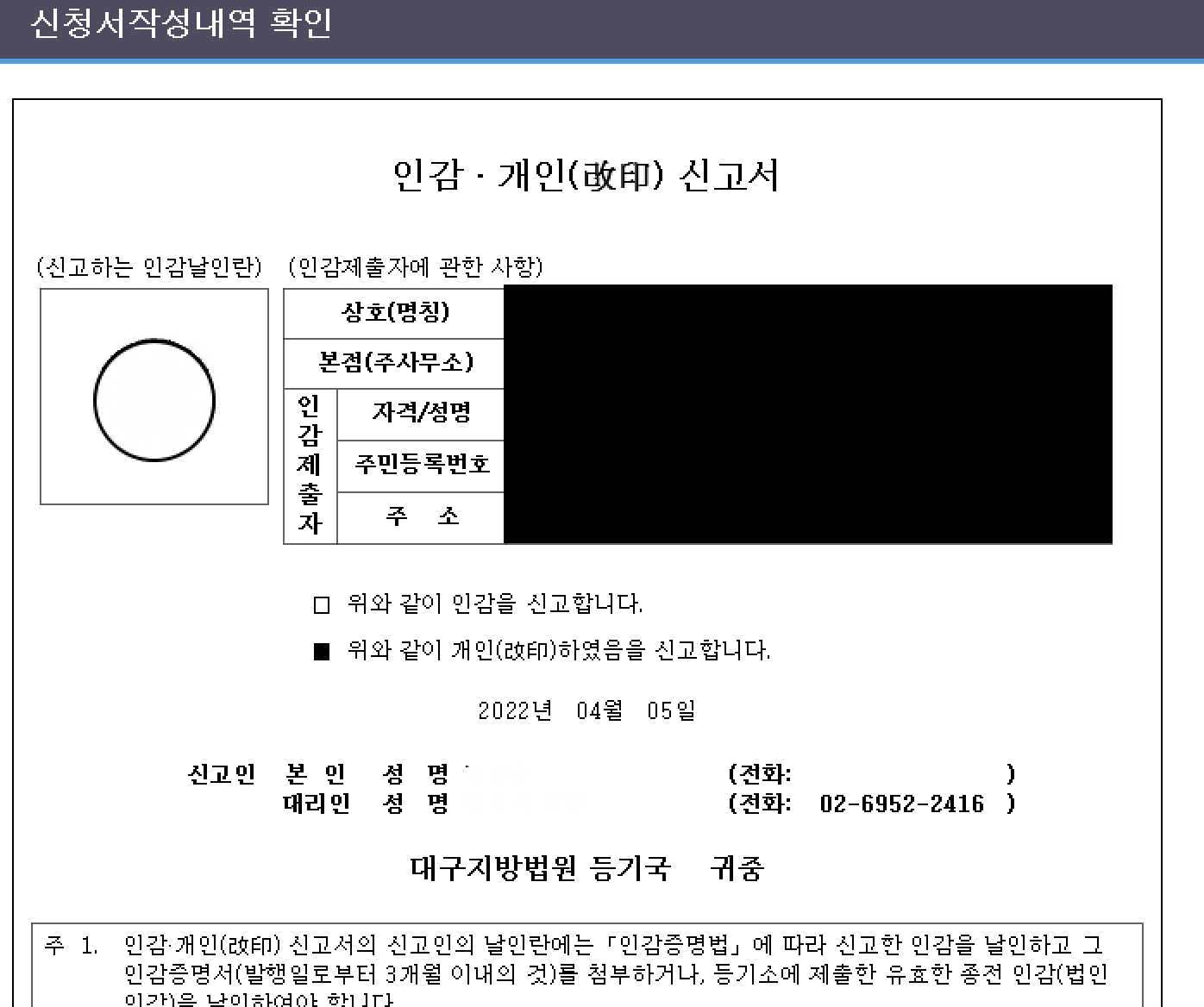Screen dimensions: 1204x1007
Task: Select the date 2022년 04월 05일
Action: pyautogui.click(x=589, y=710)
